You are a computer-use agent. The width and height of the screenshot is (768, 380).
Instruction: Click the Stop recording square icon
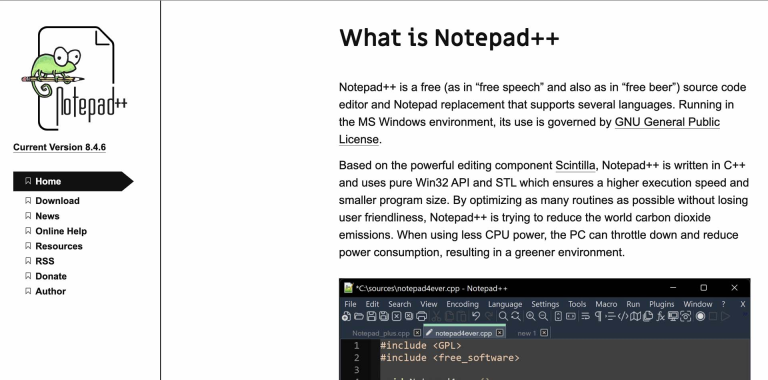point(713,316)
